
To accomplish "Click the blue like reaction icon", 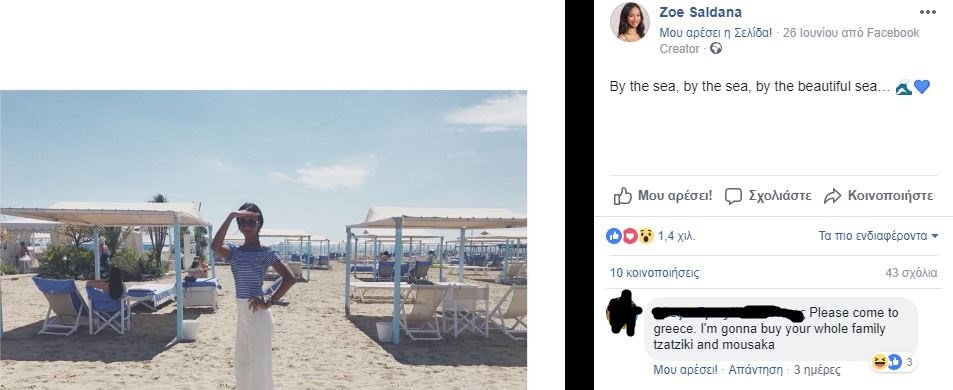I will (614, 236).
